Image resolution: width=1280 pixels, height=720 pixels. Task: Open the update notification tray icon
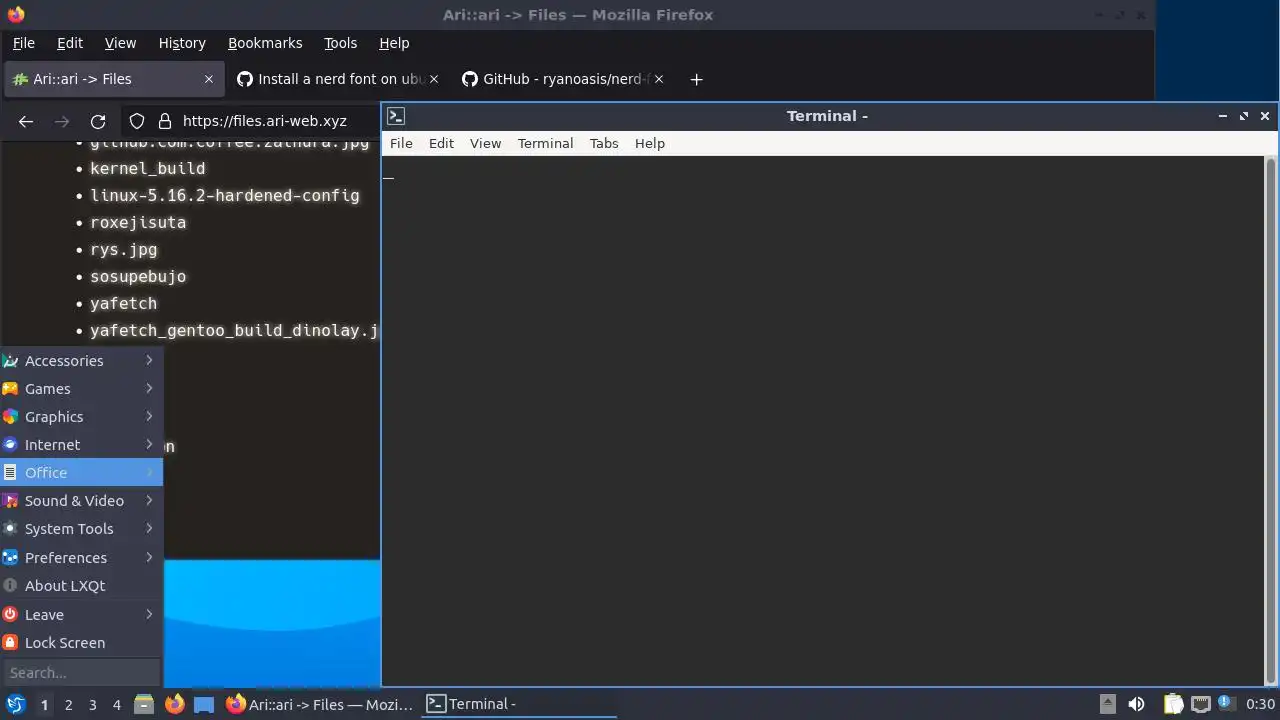[x=1225, y=704]
